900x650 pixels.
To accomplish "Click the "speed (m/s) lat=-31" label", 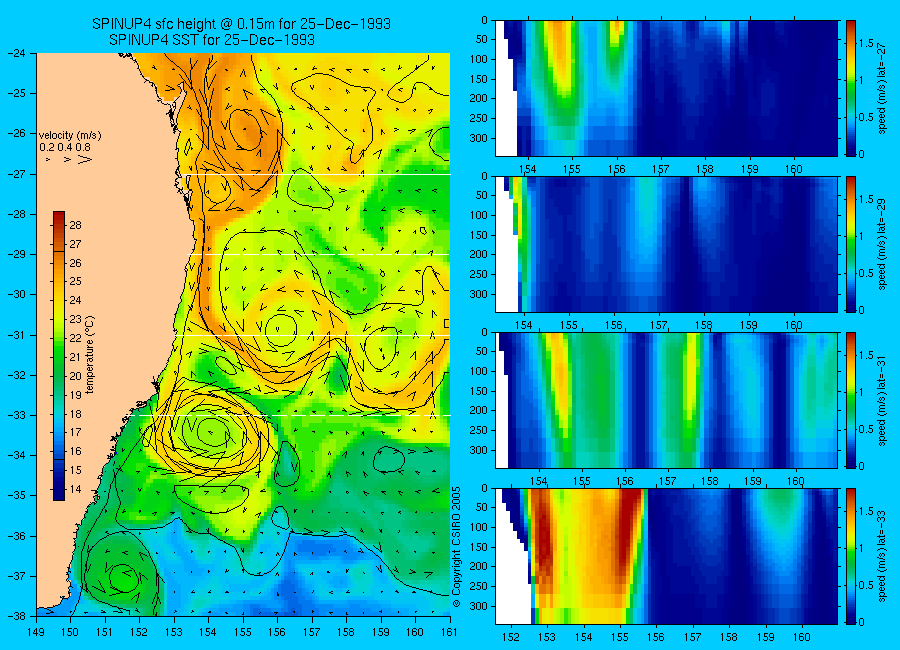I will tap(882, 400).
